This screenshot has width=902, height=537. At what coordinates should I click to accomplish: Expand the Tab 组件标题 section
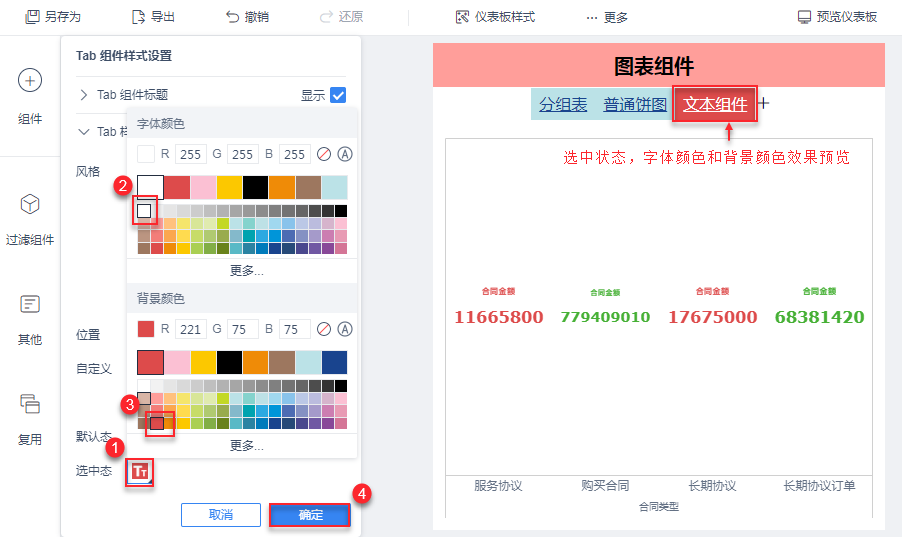click(x=84, y=95)
